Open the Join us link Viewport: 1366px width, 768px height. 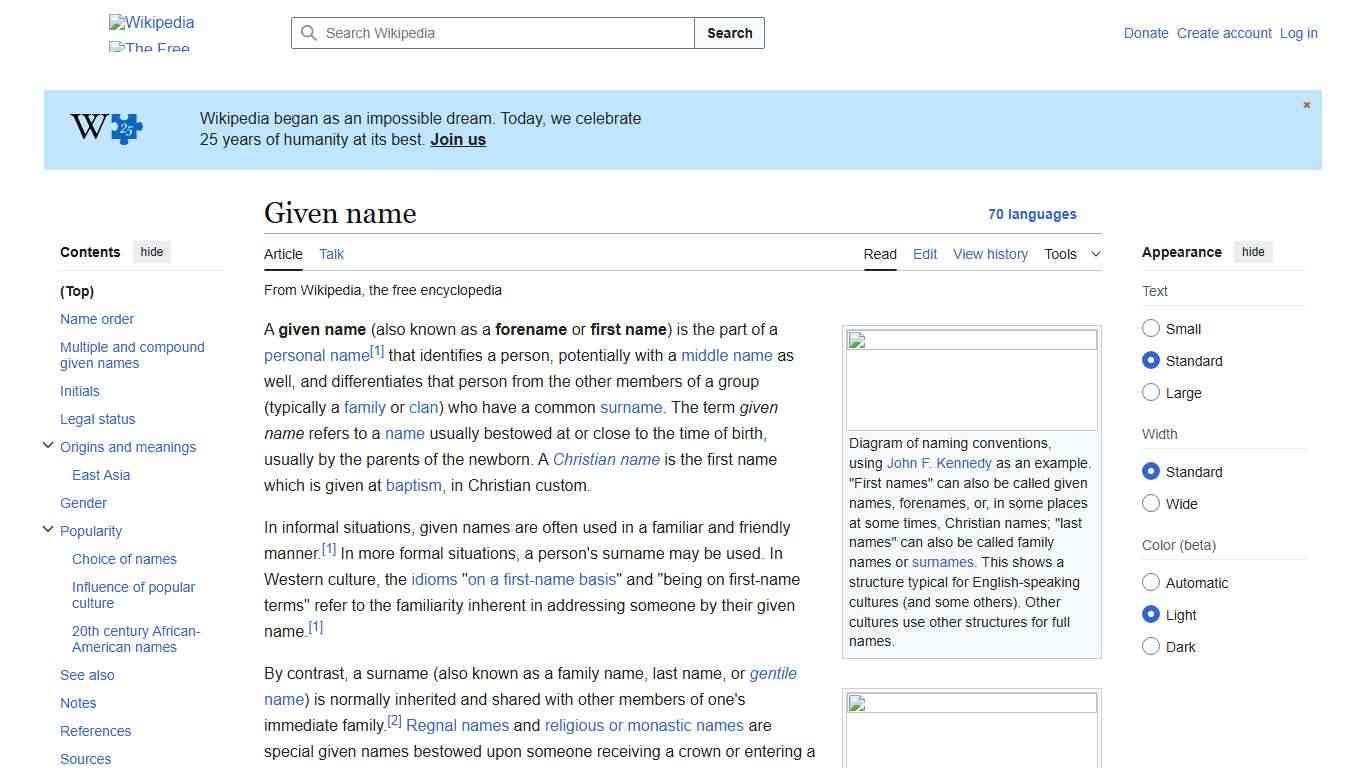tap(457, 139)
